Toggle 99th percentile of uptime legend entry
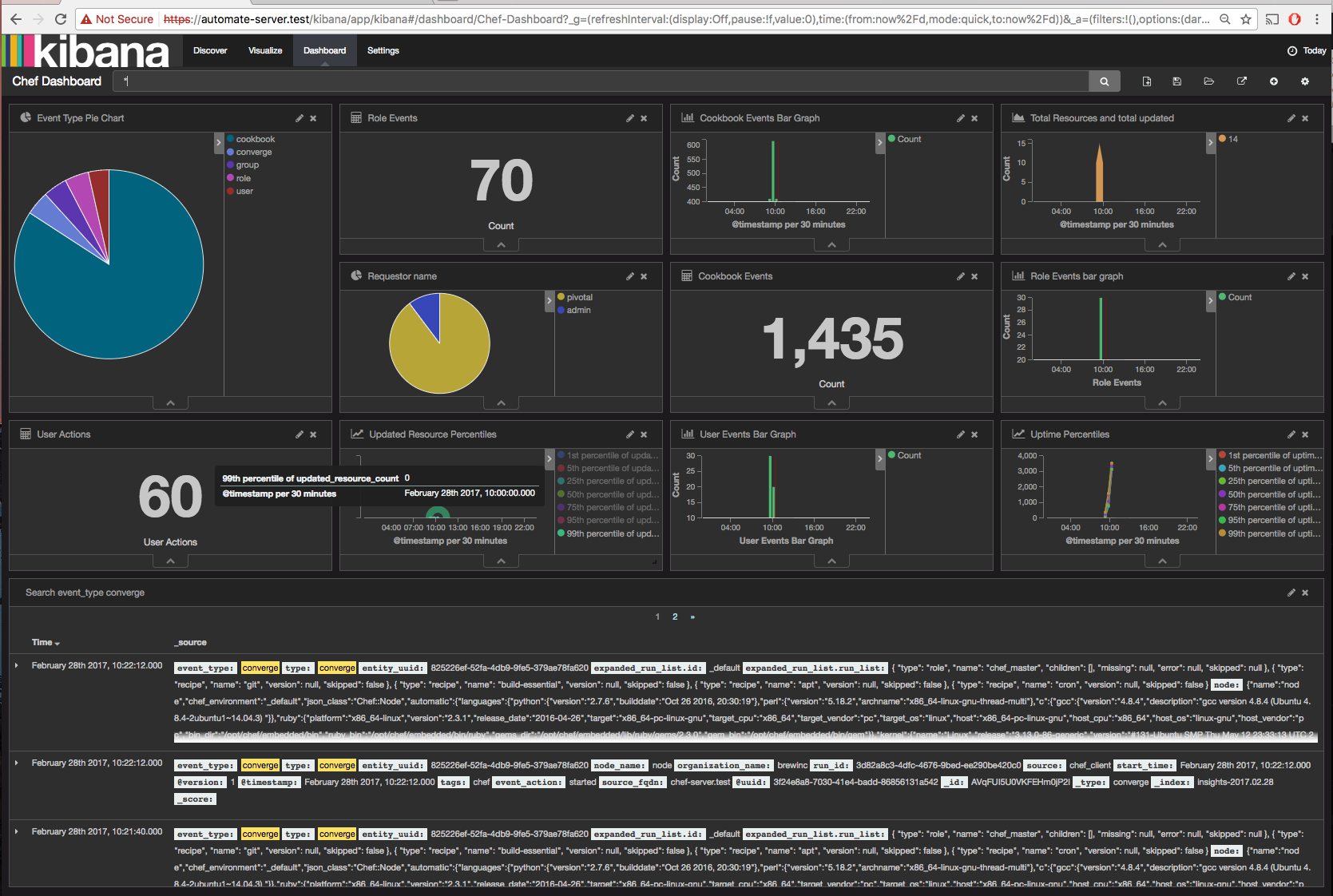 [1270, 533]
